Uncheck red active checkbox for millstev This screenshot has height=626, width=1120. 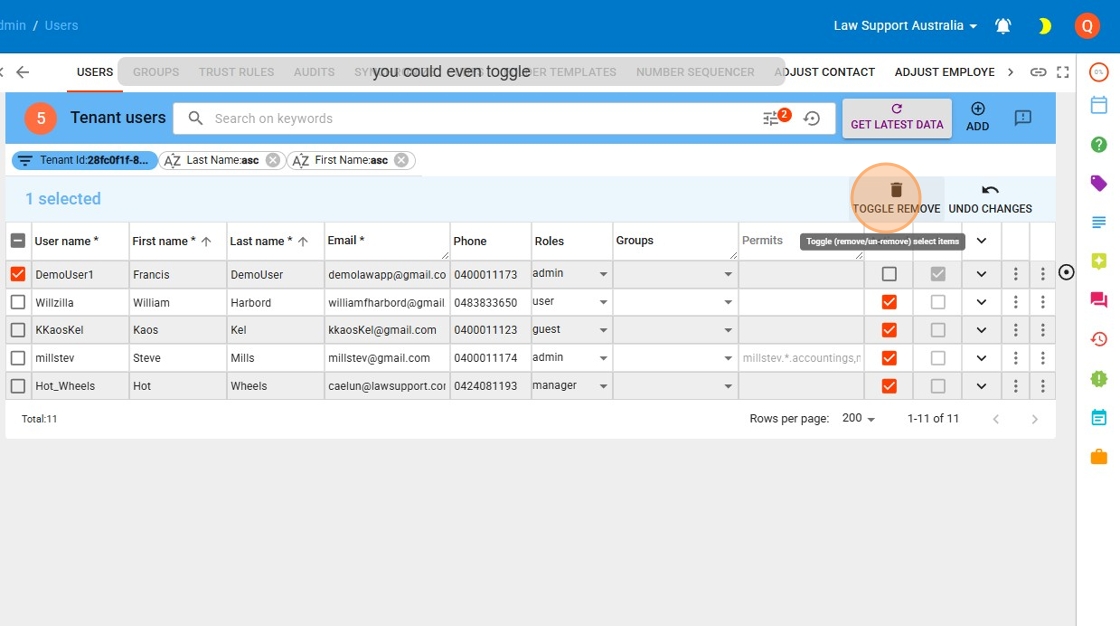889,358
